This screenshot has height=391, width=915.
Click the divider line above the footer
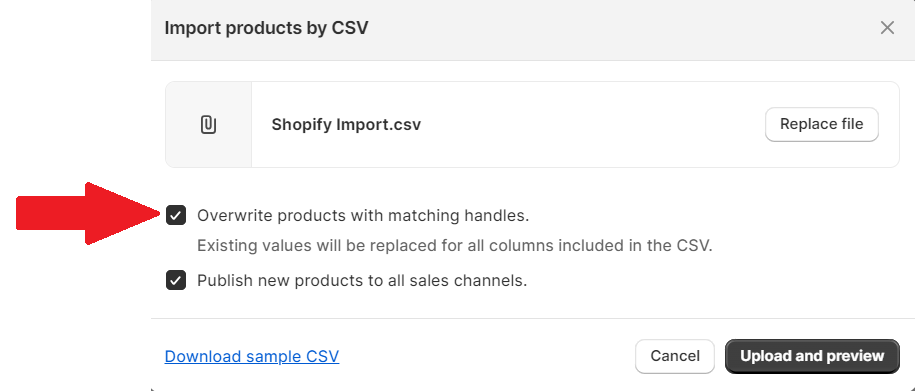[x=533, y=319]
